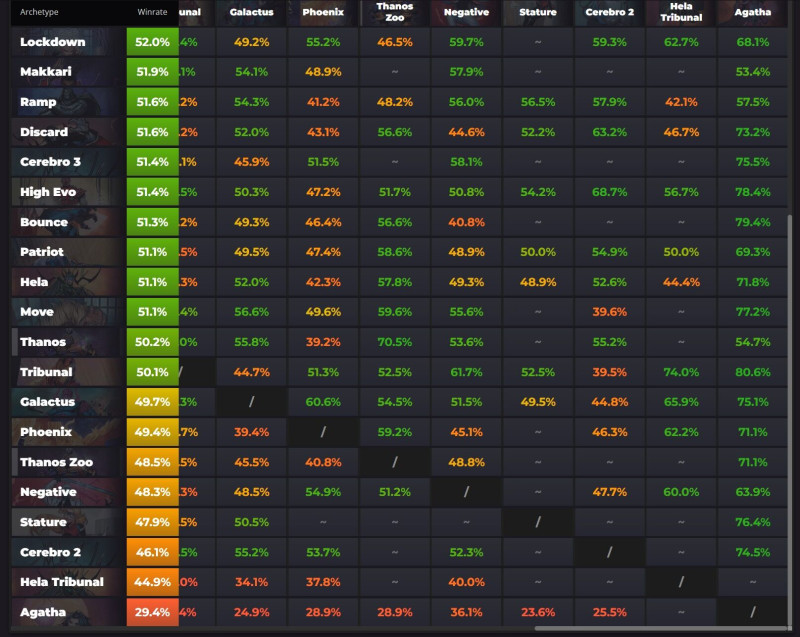This screenshot has width=800, height=637.
Task: Click the Thanos Zoo row label
Action: (x=56, y=462)
